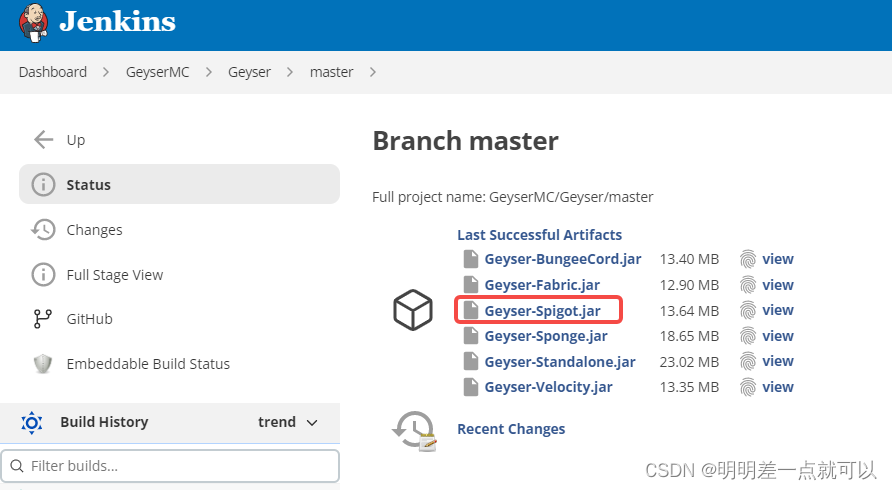Screen dimensions: 892x490
Task: Click the Changes history clock icon
Action: pyautogui.click(x=43, y=230)
